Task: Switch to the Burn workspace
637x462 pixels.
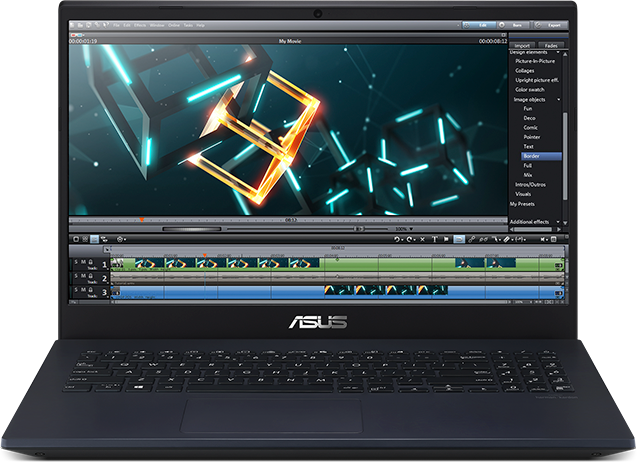Action: (x=514, y=25)
